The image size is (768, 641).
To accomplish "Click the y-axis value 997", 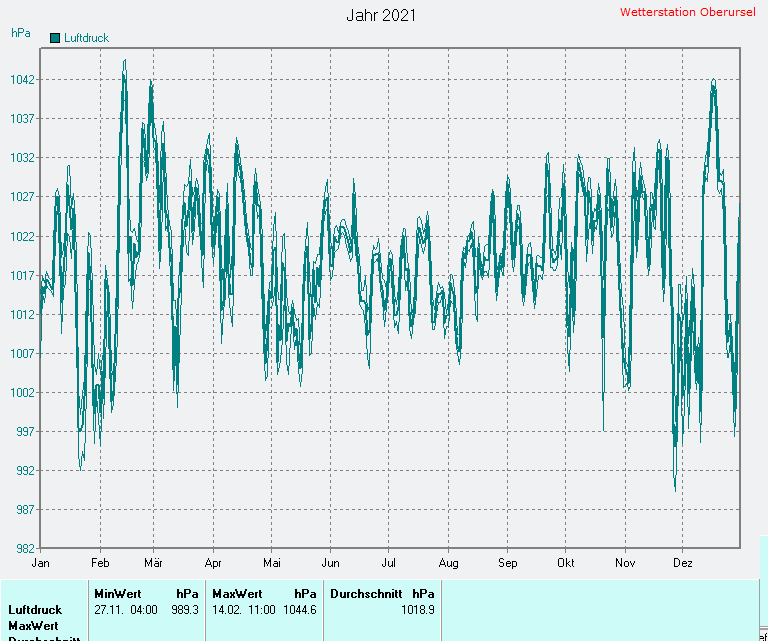I will (25, 431).
